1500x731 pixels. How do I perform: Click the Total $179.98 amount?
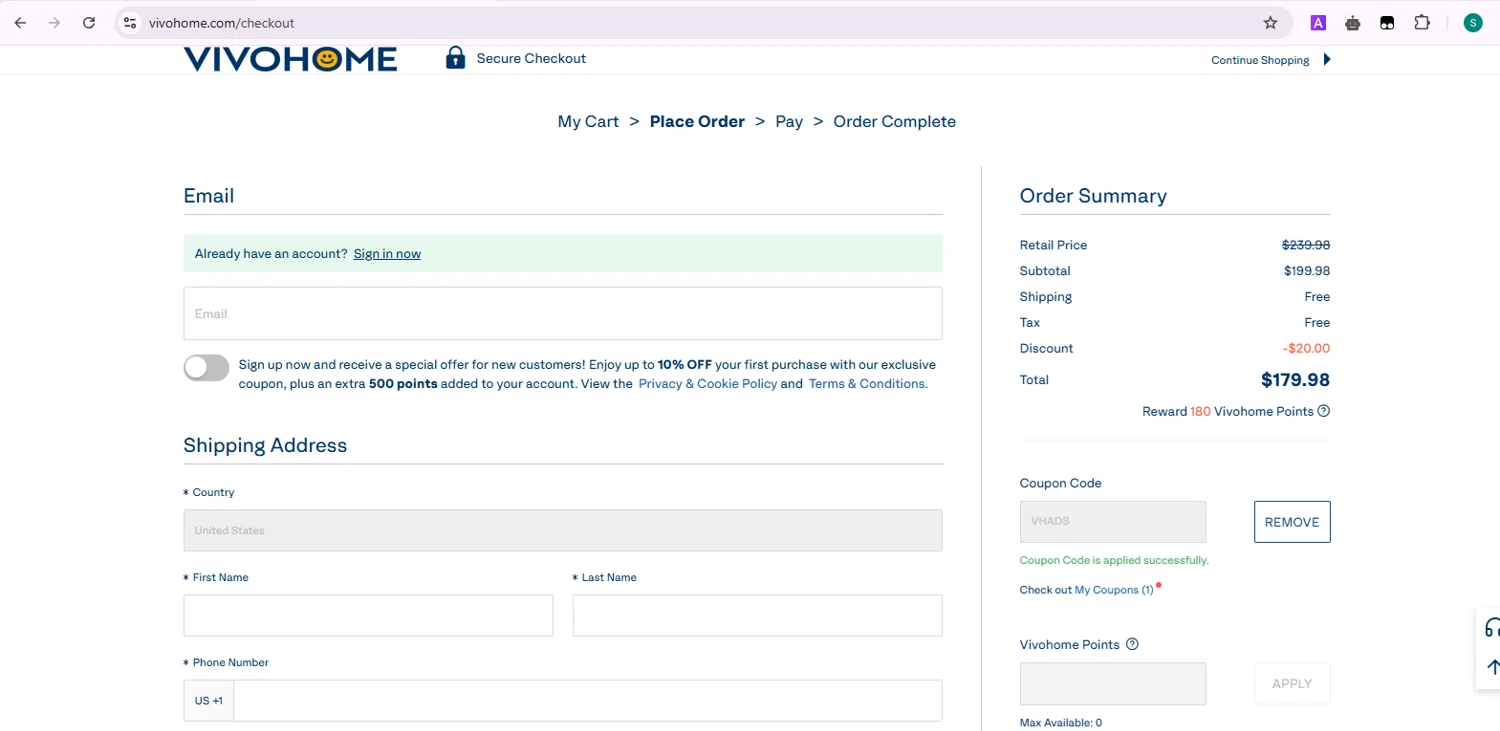tap(1295, 380)
